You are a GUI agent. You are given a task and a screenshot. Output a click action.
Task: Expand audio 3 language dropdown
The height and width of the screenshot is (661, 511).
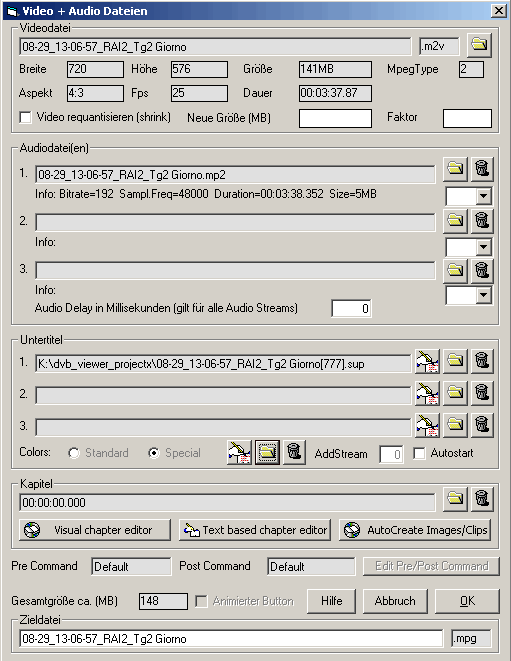[484, 295]
